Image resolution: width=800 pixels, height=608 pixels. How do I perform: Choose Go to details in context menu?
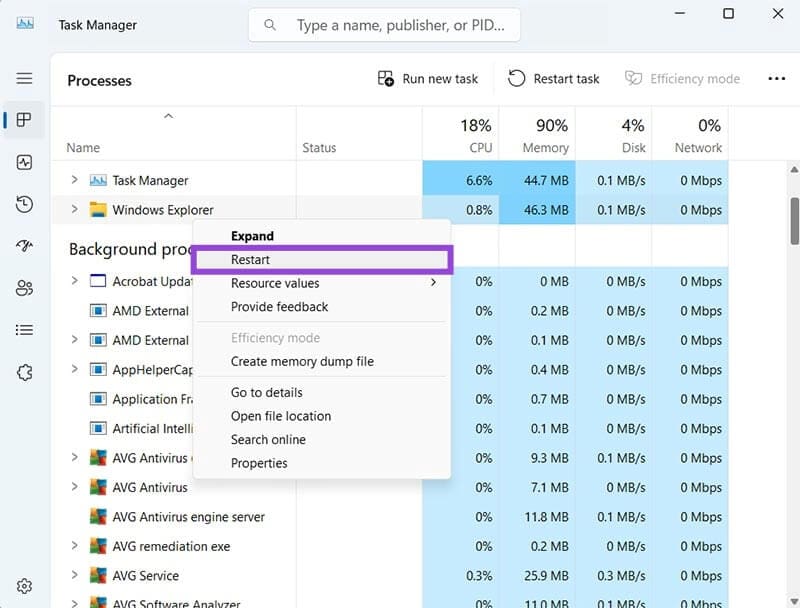322,392
